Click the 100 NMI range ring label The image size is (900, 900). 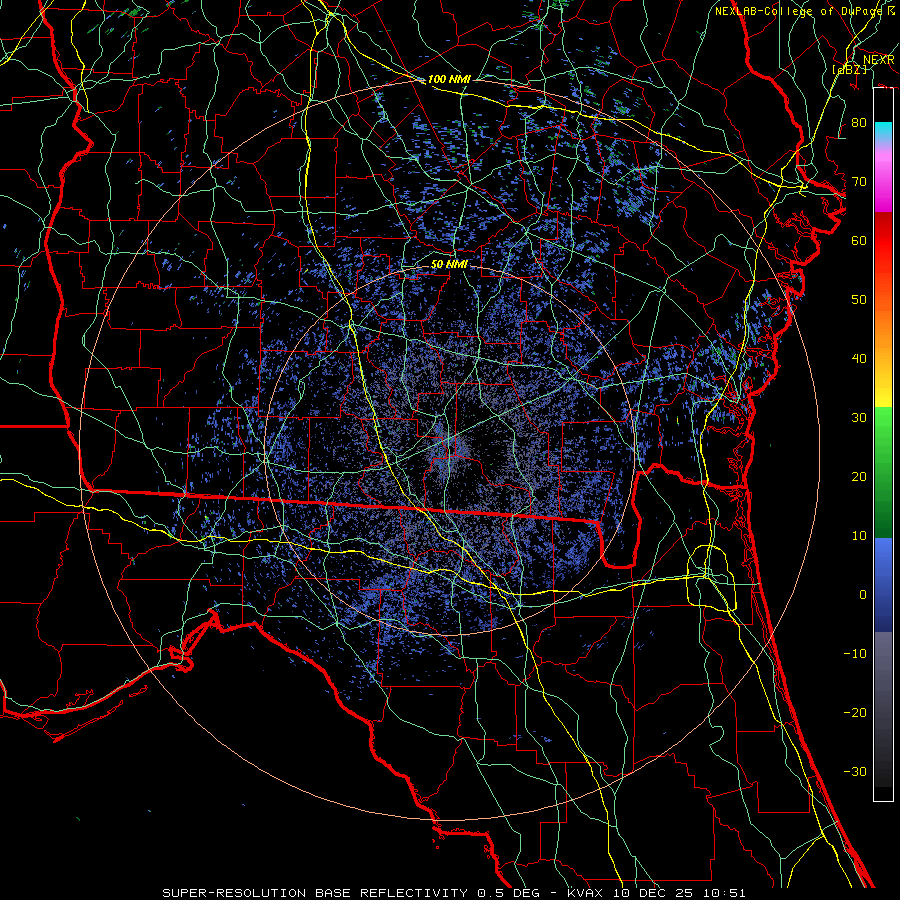click(449, 79)
